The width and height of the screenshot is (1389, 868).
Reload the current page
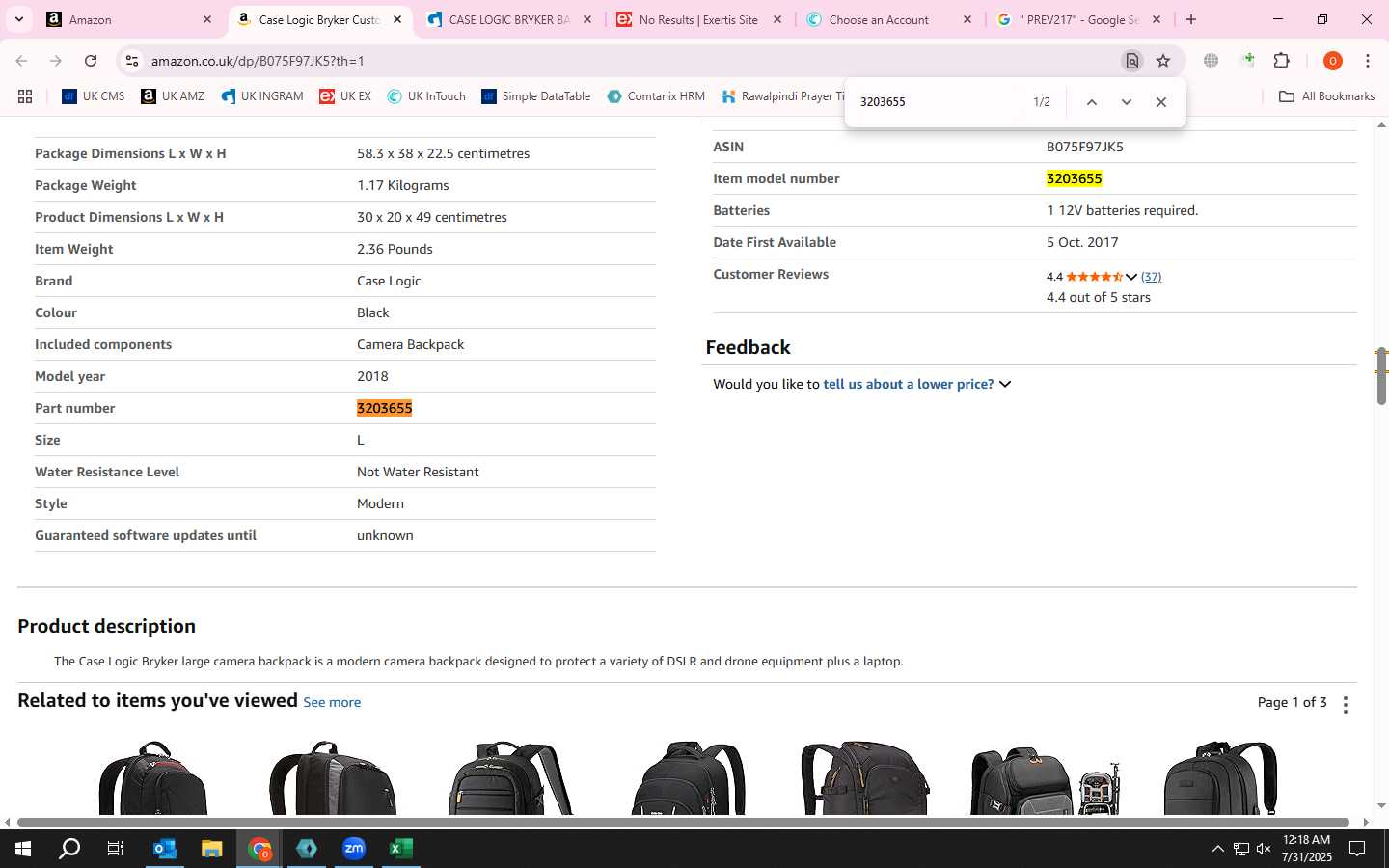pos(91,61)
